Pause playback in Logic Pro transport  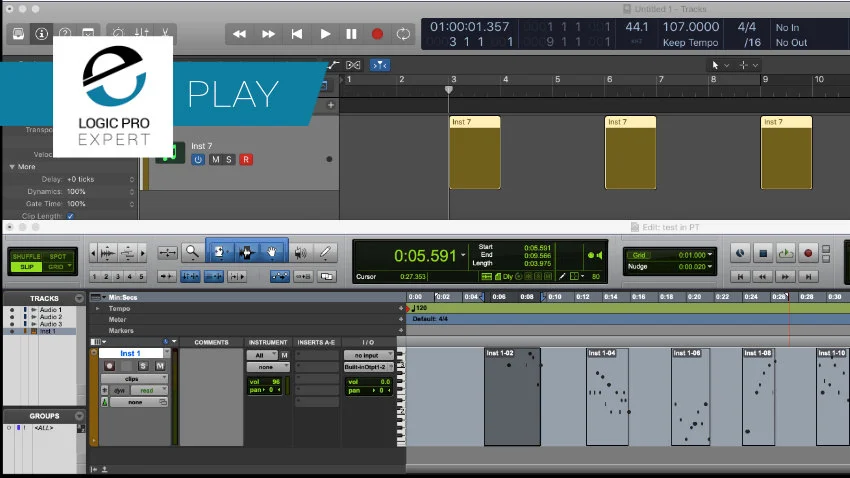[351, 34]
